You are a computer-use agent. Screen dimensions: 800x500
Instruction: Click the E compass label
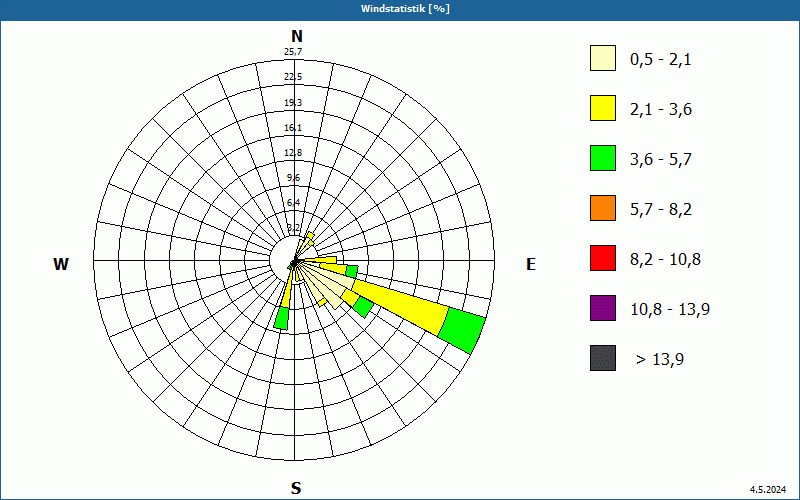tap(531, 264)
